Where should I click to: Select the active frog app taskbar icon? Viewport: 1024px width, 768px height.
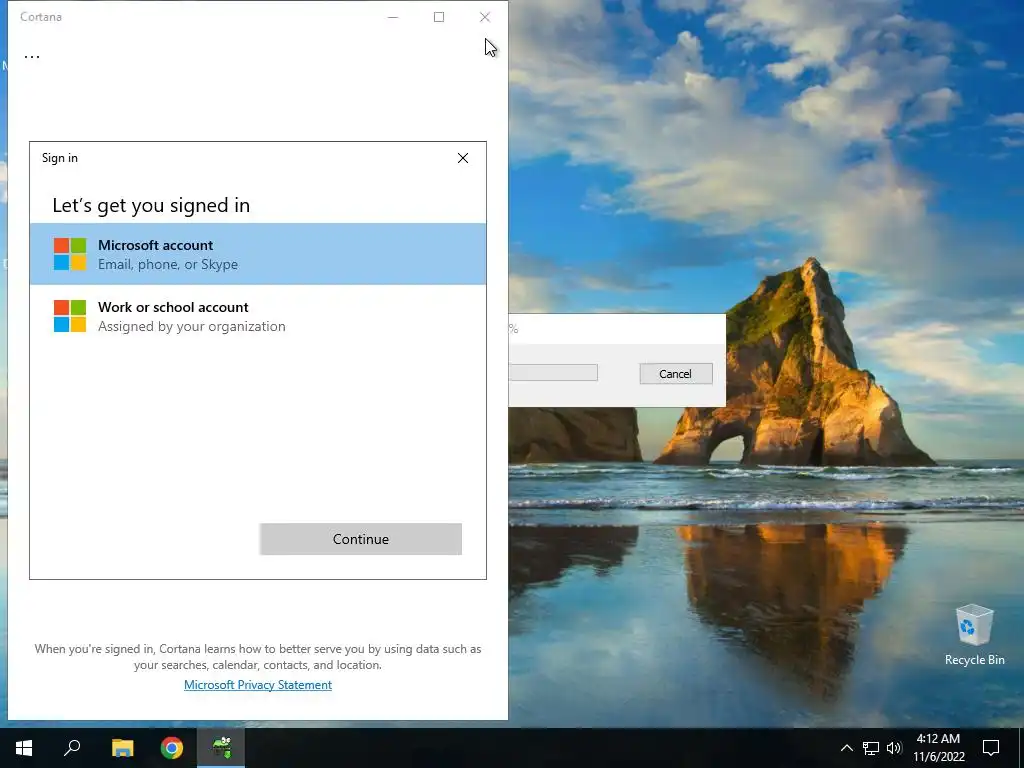[x=221, y=748]
